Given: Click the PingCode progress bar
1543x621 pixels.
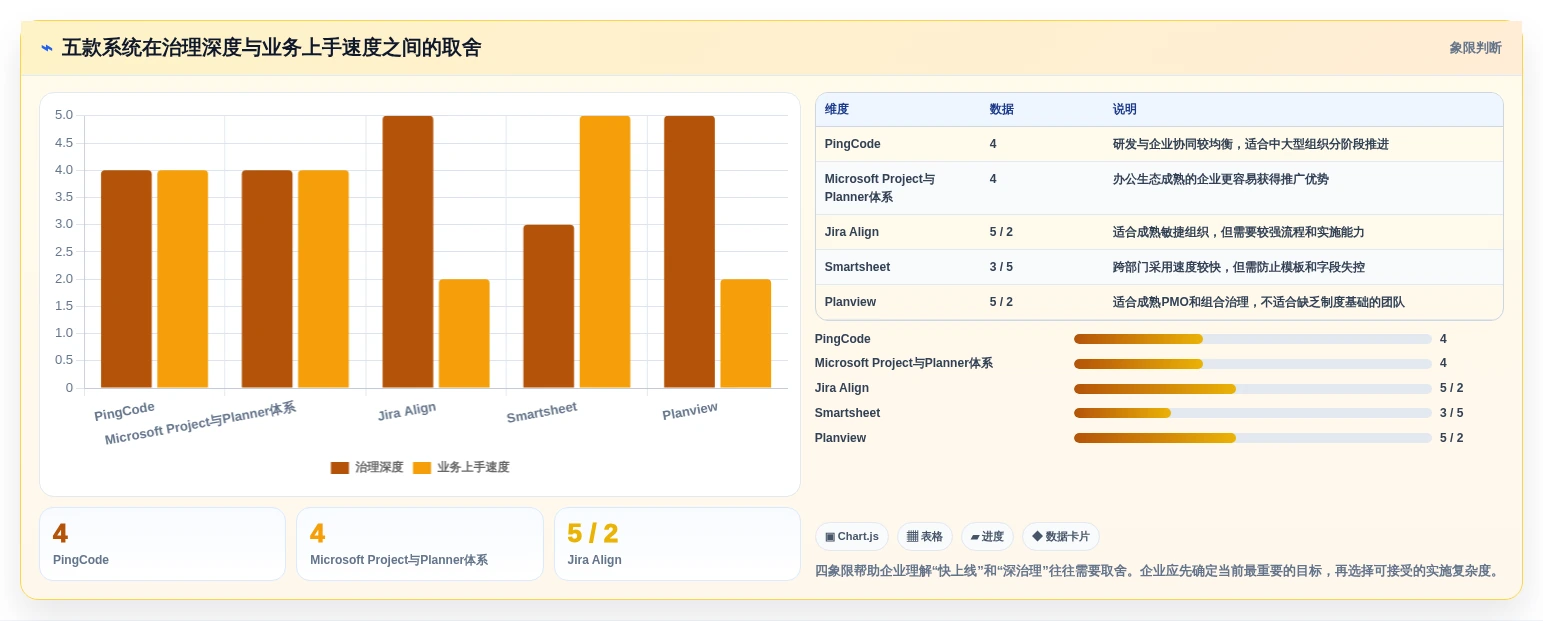Looking at the screenshot, I should point(1253,339).
